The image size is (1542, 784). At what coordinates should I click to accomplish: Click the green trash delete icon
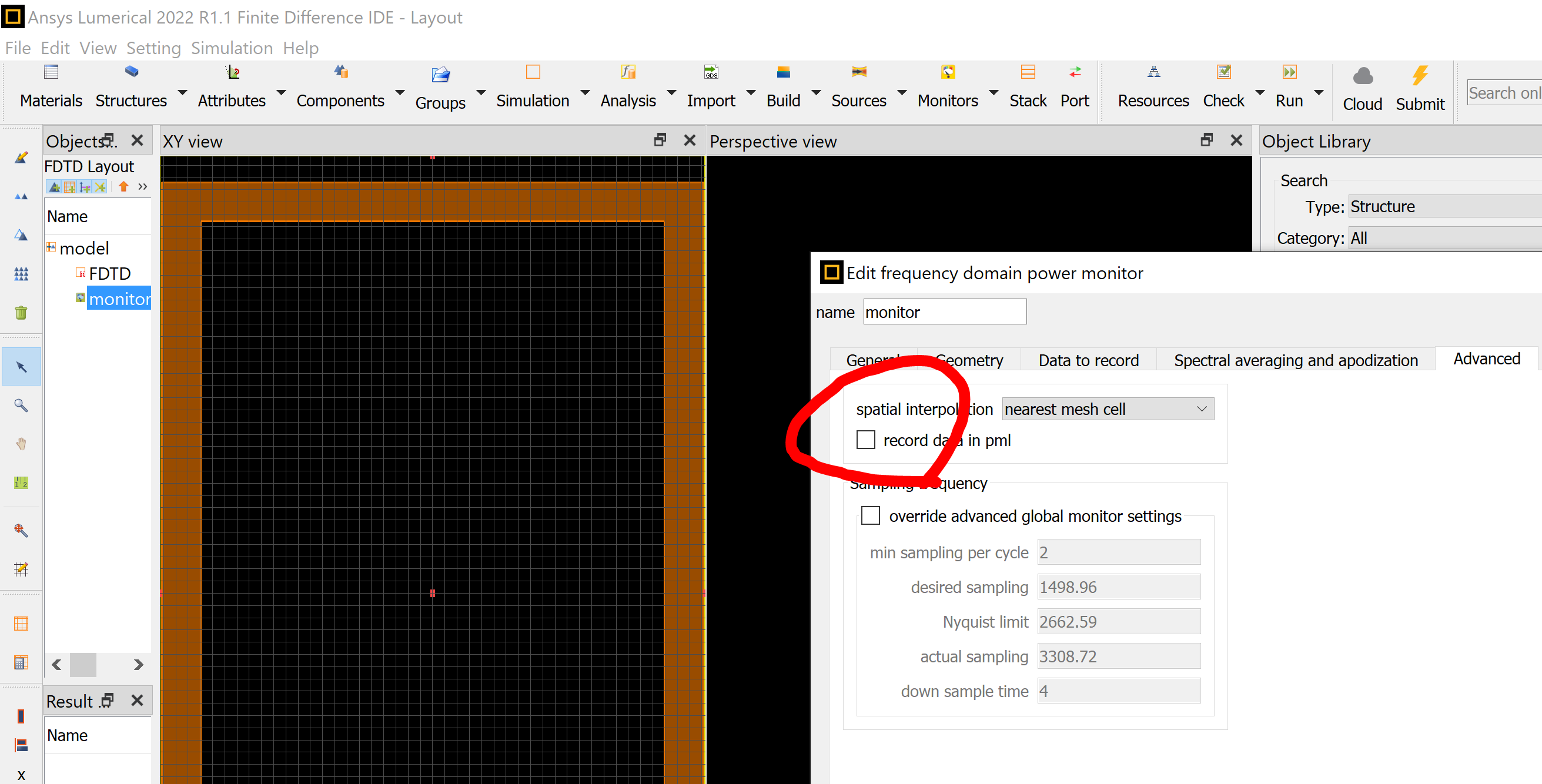click(x=21, y=313)
